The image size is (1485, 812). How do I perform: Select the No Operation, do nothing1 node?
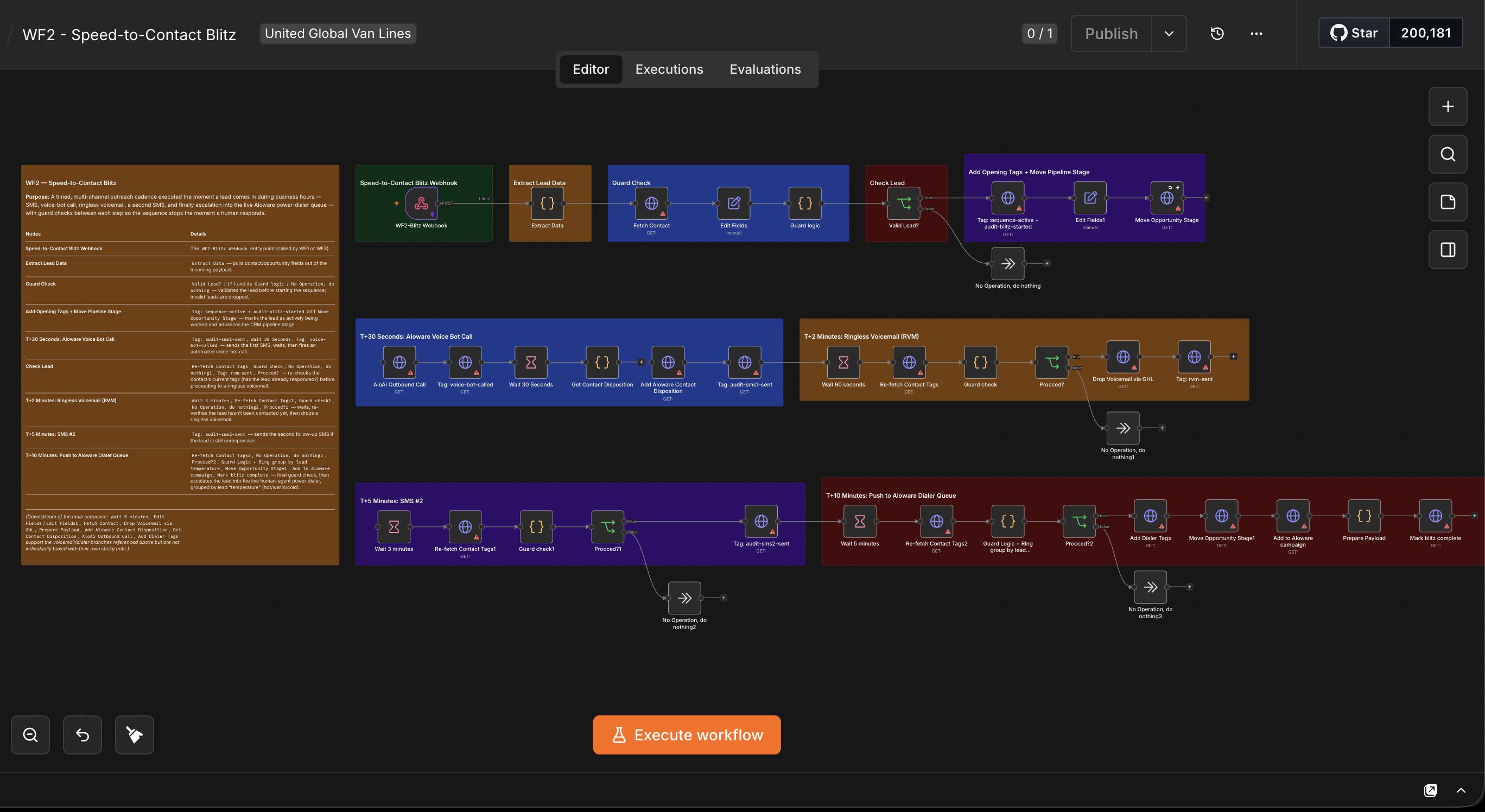click(1123, 428)
